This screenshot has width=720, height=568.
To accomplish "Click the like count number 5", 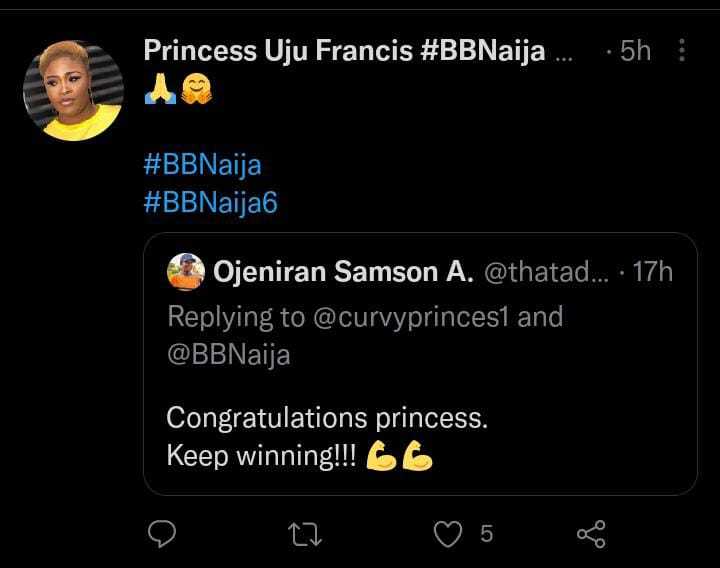I will [x=486, y=535].
